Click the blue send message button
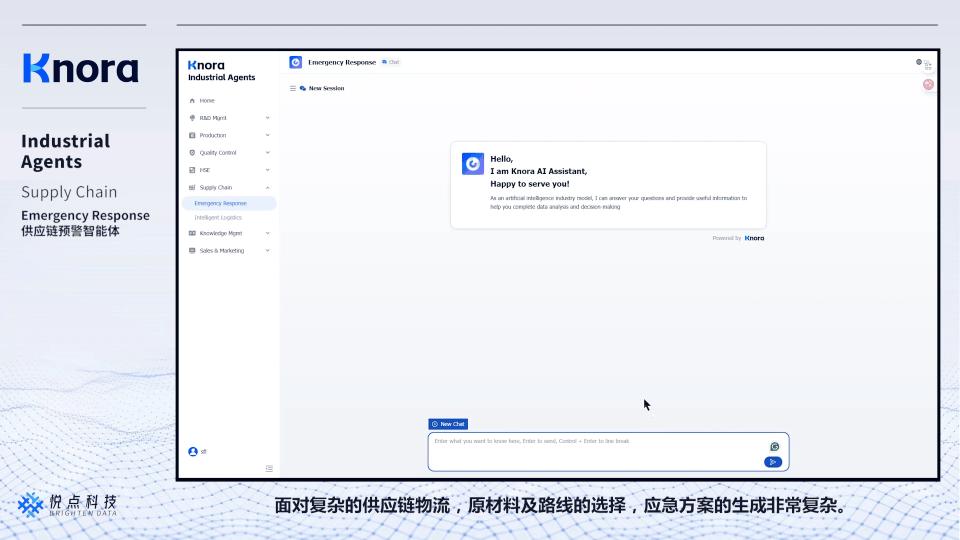The height and width of the screenshot is (540, 960). click(772, 462)
